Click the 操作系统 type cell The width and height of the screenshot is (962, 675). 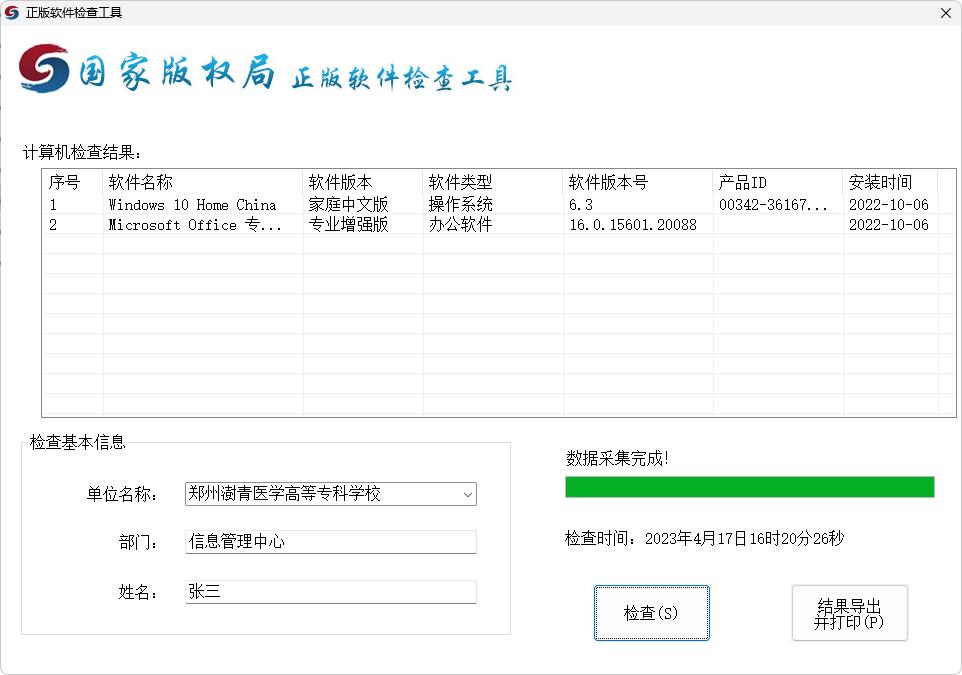coord(461,204)
